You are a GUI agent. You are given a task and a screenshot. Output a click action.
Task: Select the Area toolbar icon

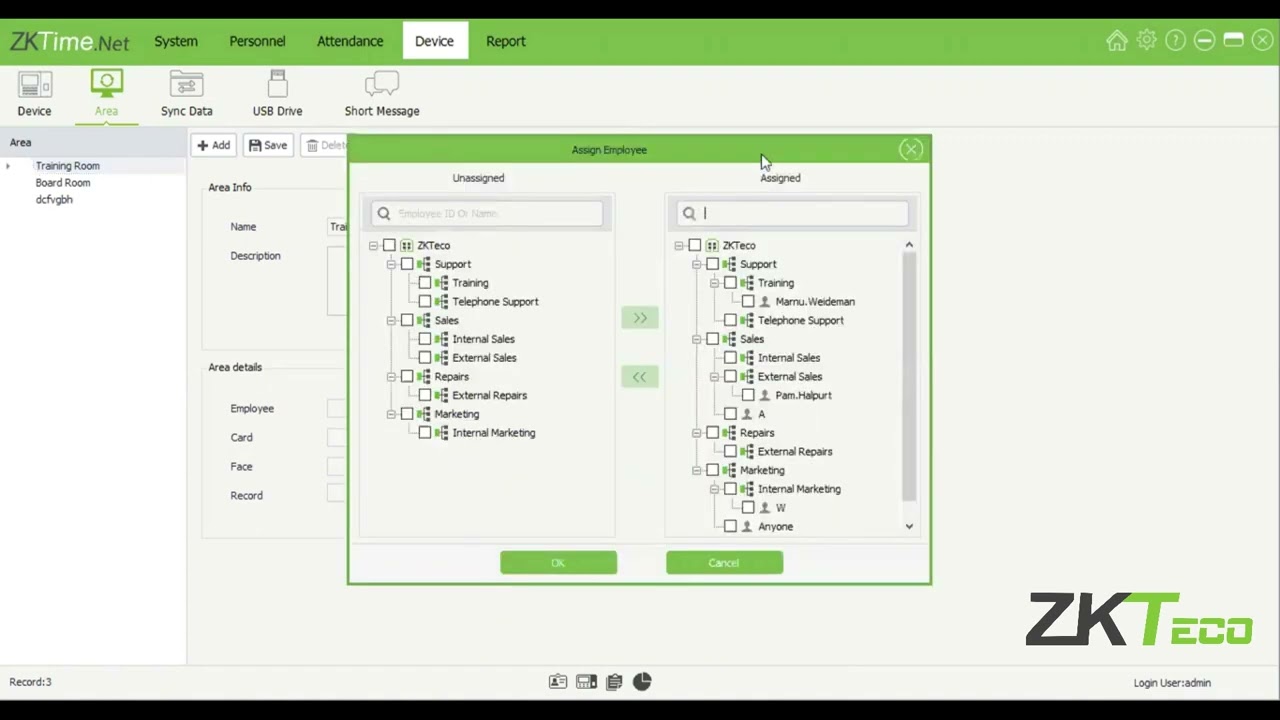point(106,94)
